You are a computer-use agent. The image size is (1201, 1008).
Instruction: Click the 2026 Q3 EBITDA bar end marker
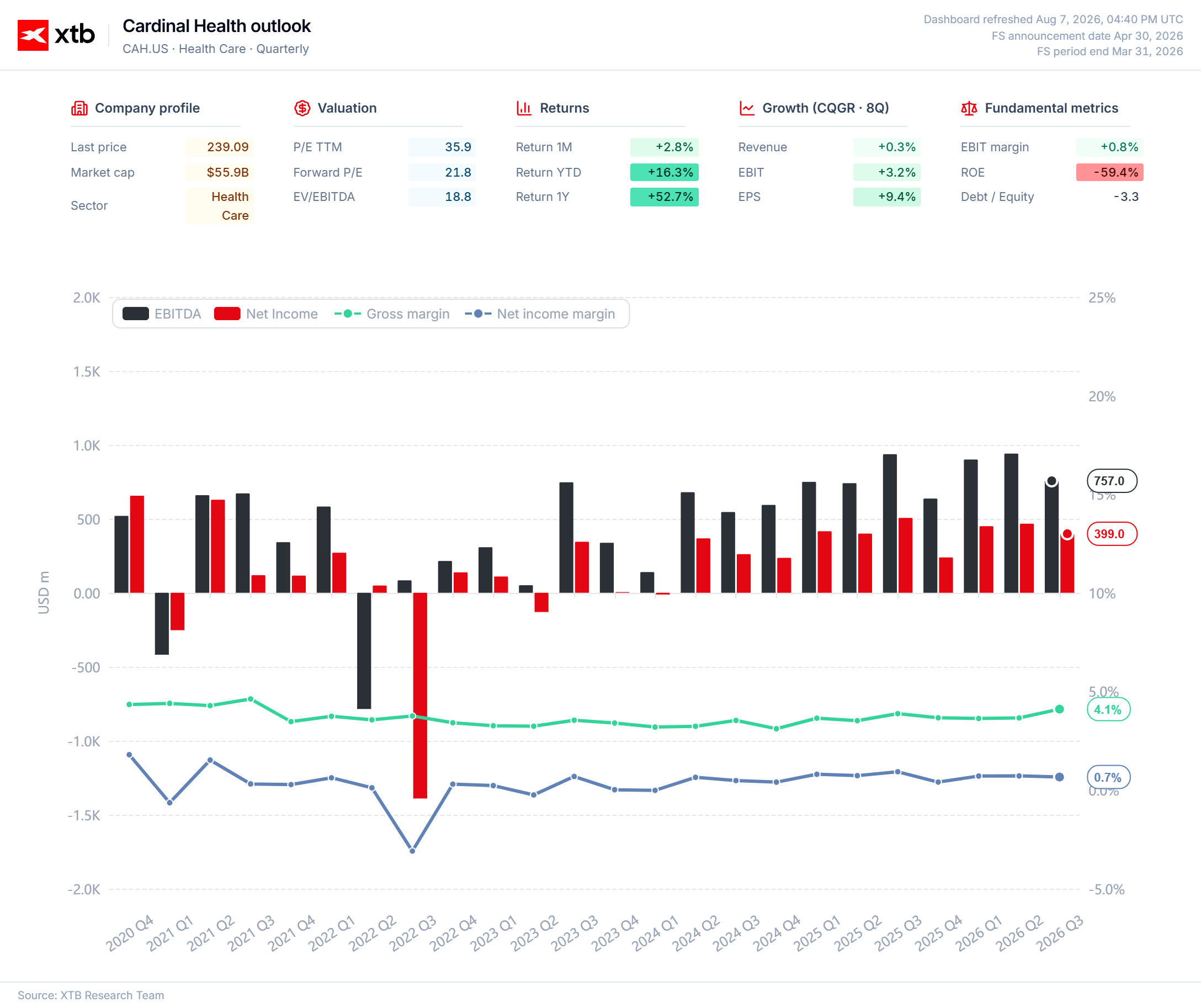click(x=1051, y=481)
